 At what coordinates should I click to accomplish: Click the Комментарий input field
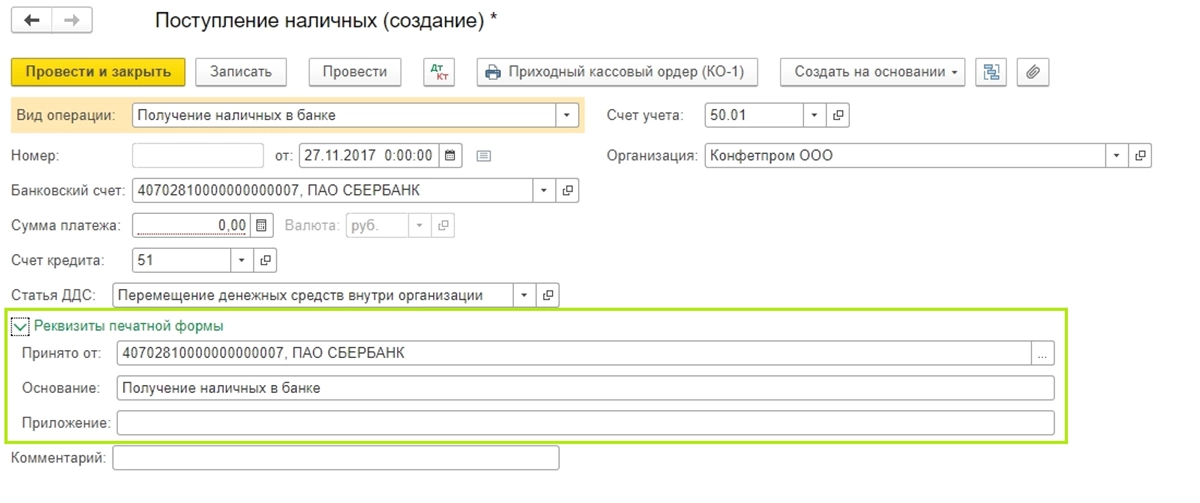pos(336,458)
